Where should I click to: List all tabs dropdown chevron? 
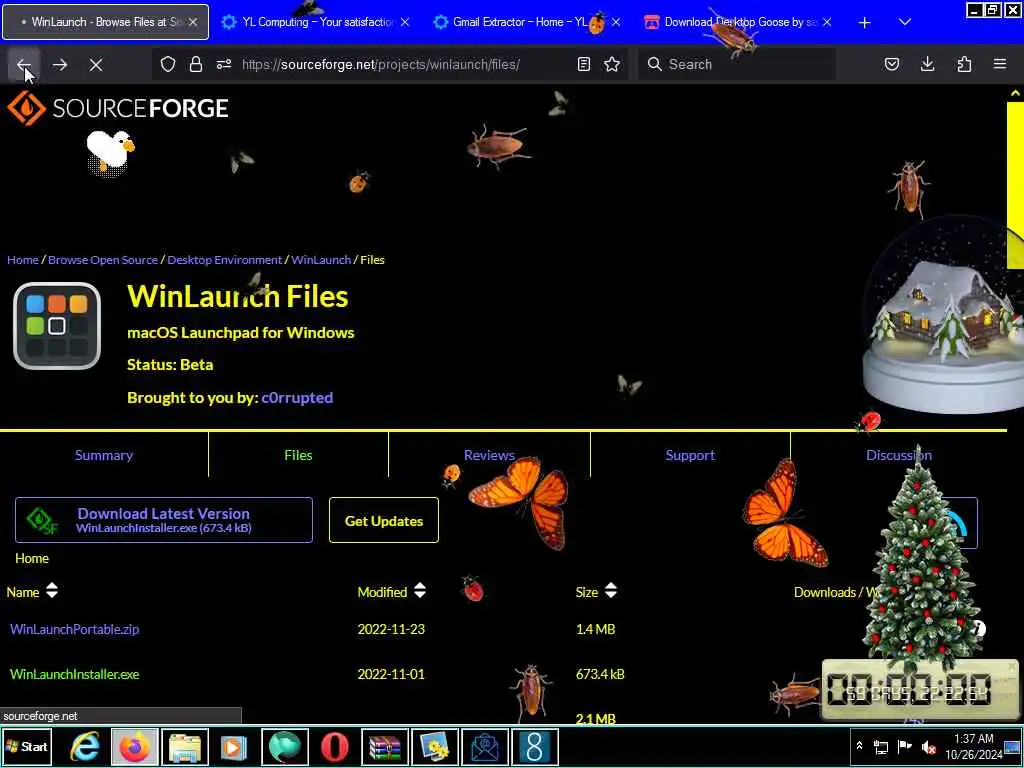(x=904, y=22)
